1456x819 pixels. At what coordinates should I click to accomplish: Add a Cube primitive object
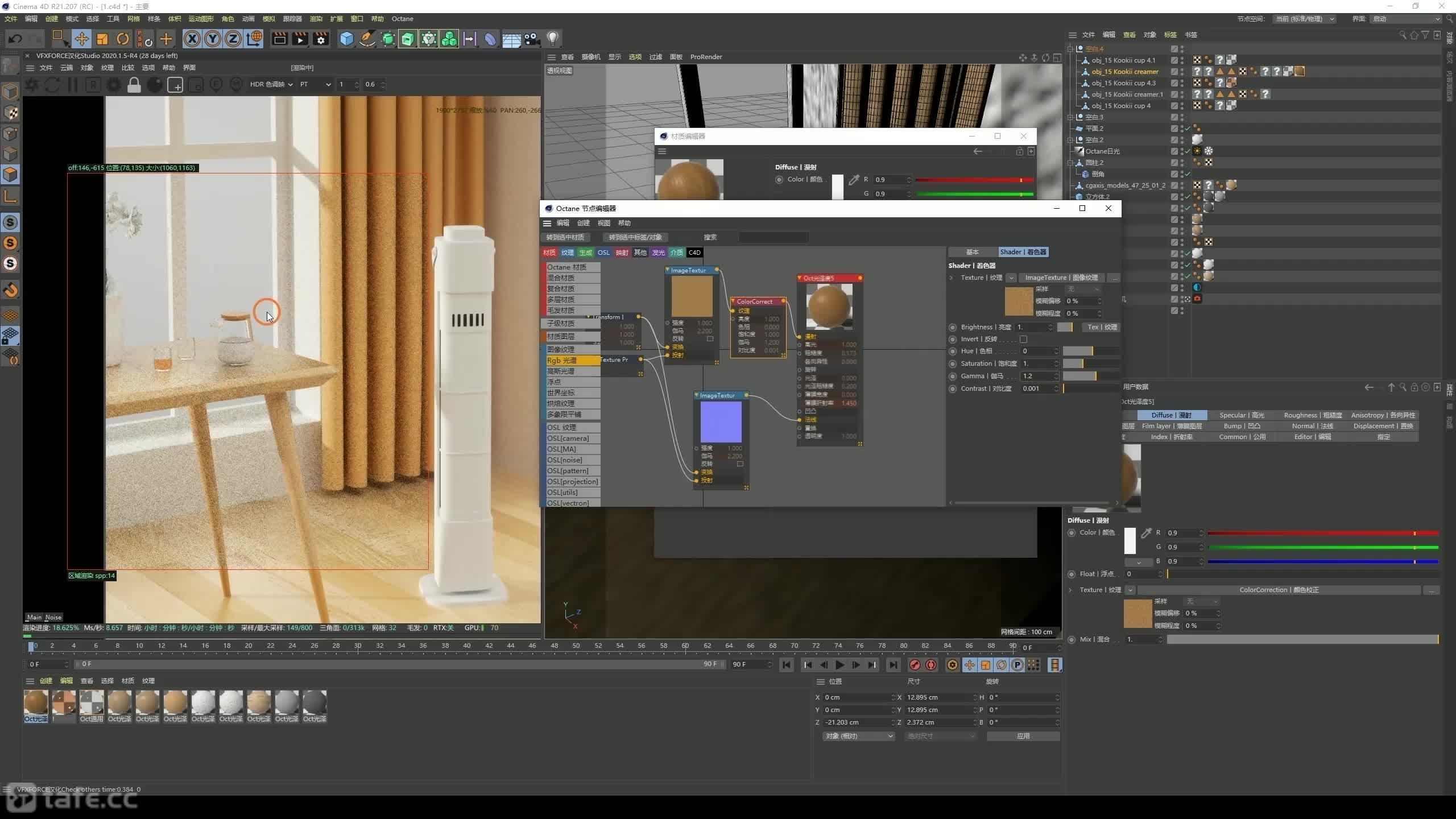click(x=346, y=39)
